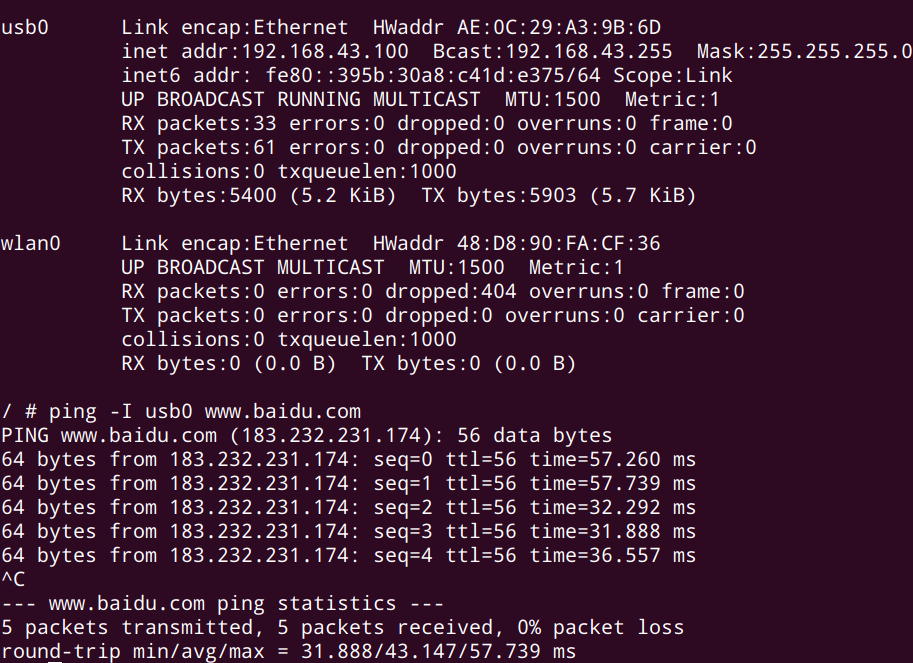Click the seq=4 ping reply line

coord(349,555)
